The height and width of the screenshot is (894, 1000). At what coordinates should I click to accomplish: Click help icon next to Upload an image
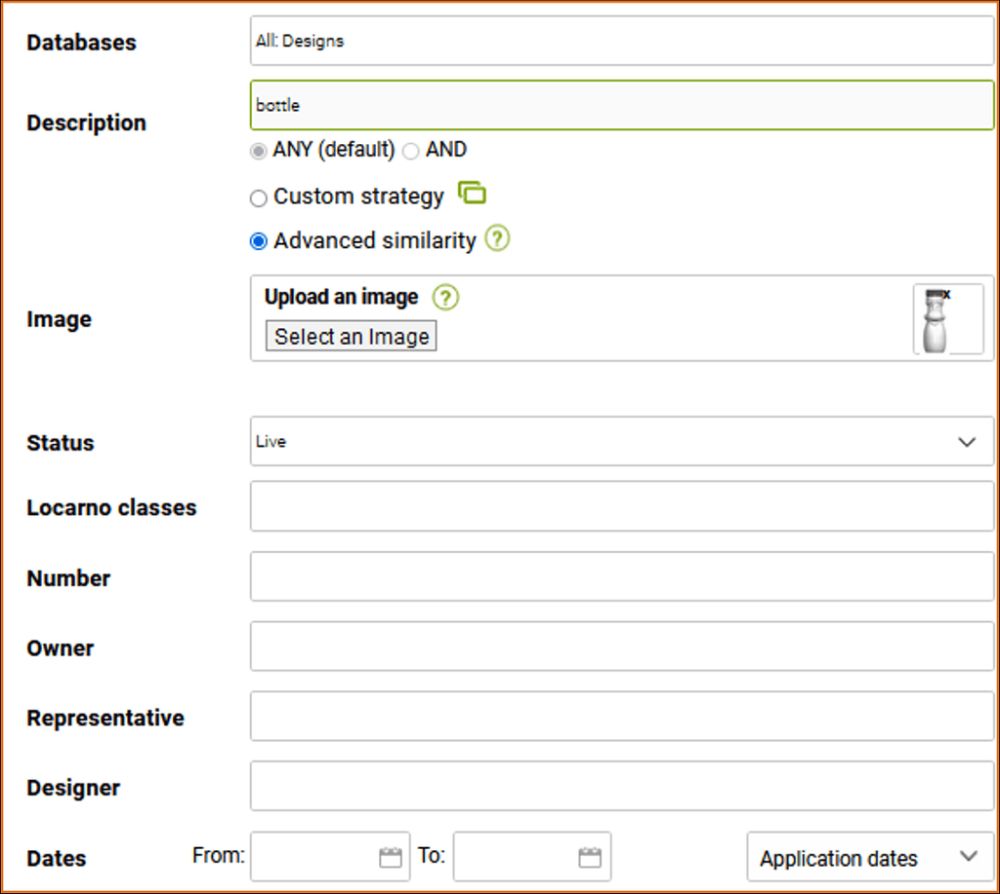pyautogui.click(x=445, y=297)
